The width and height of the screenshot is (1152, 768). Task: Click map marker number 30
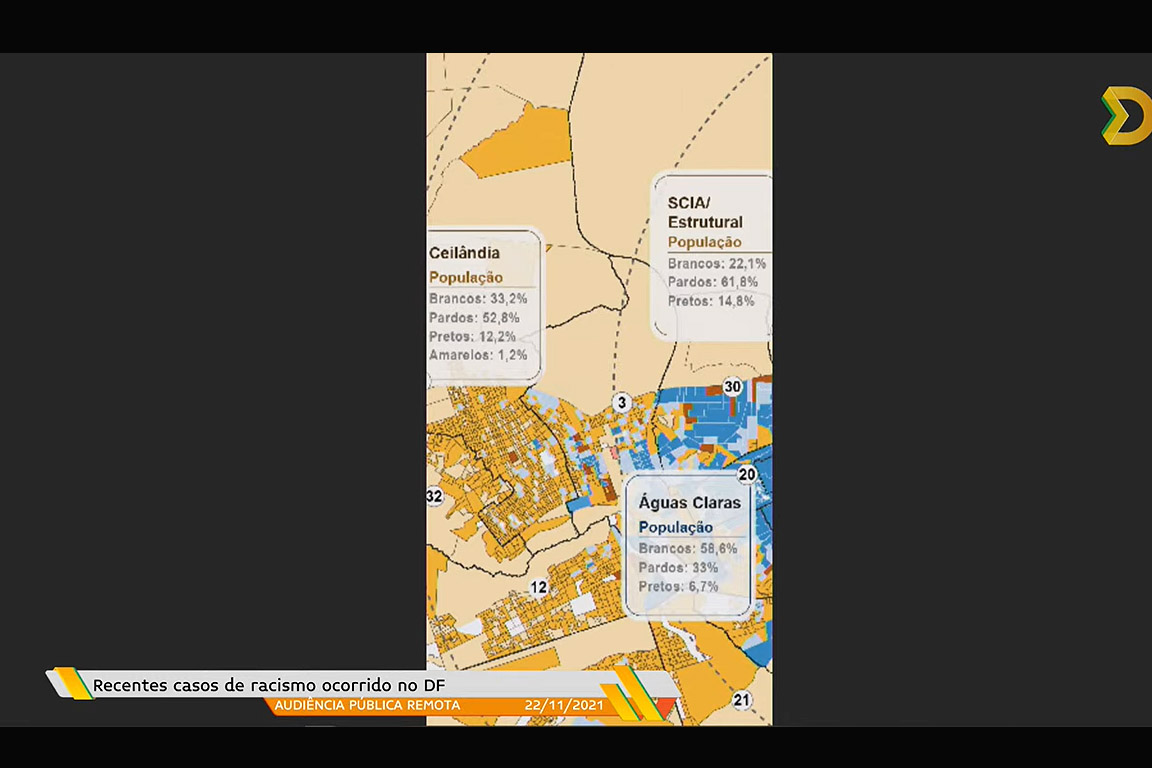coord(733,387)
